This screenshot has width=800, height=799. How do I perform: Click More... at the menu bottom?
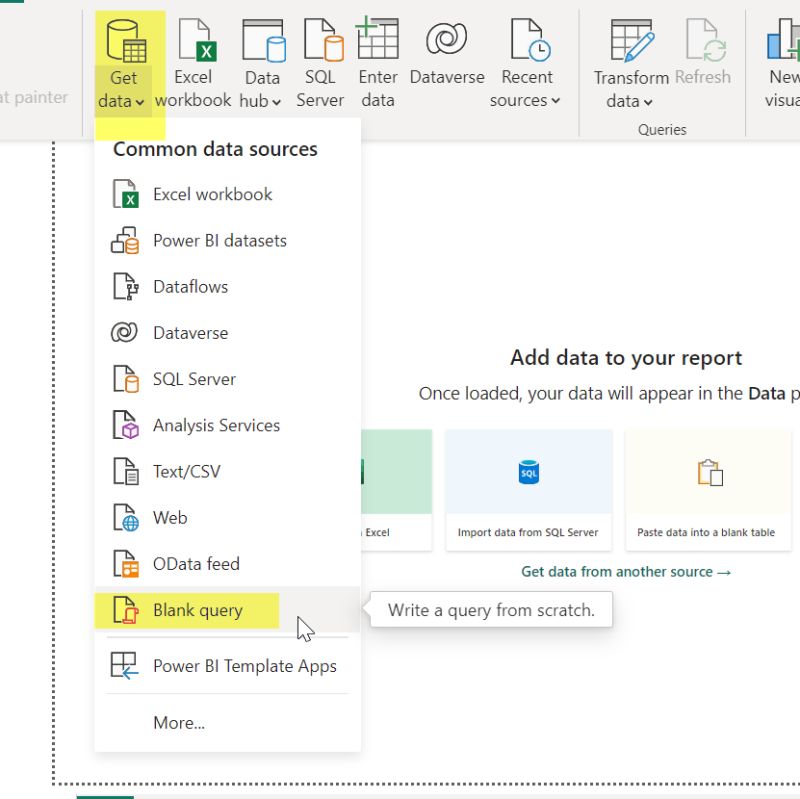coord(179,722)
